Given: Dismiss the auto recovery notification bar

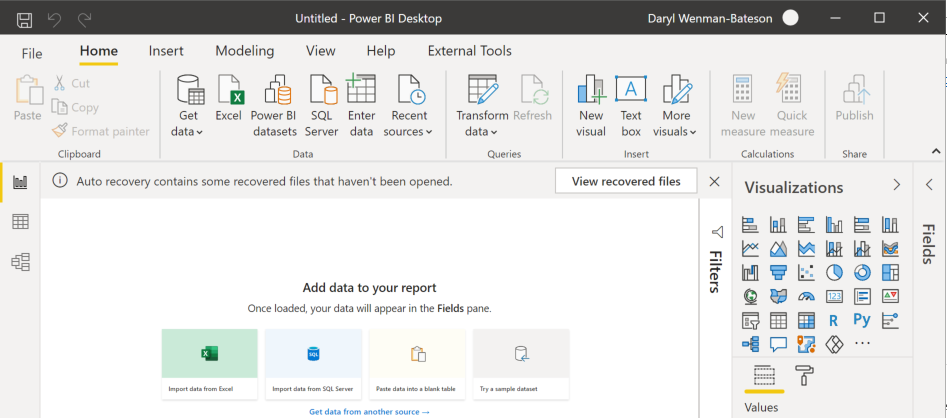Looking at the screenshot, I should pos(714,181).
